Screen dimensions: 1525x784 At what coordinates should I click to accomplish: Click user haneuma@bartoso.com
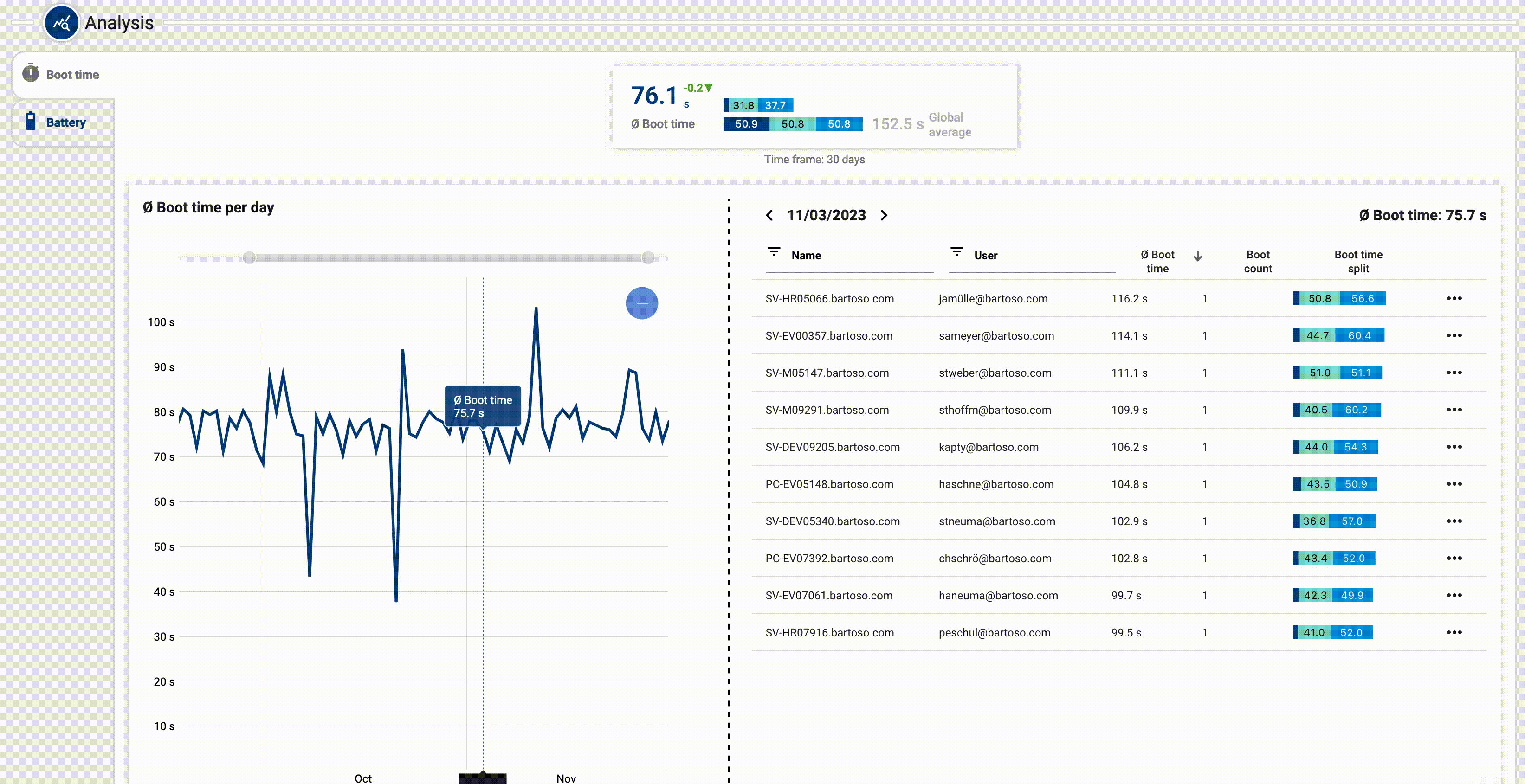click(x=998, y=596)
